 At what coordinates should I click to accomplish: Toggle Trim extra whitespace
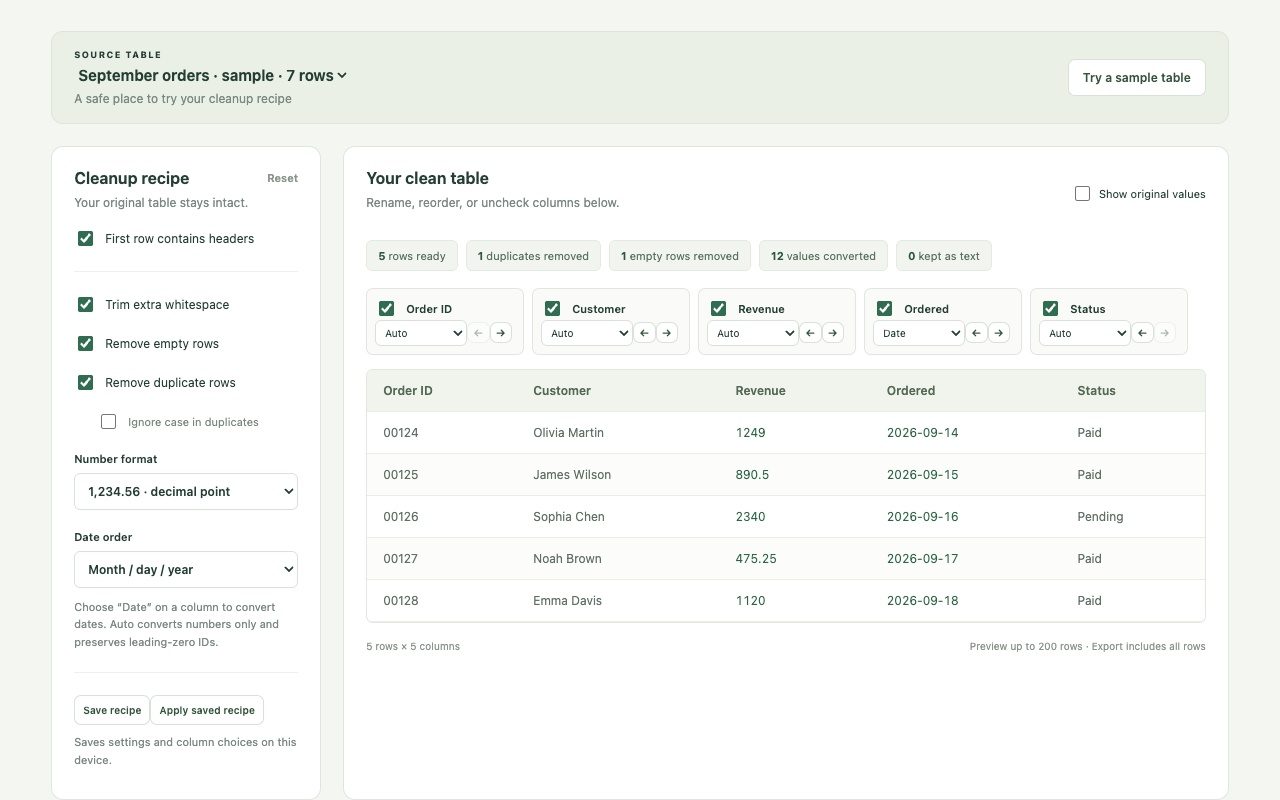click(85, 305)
